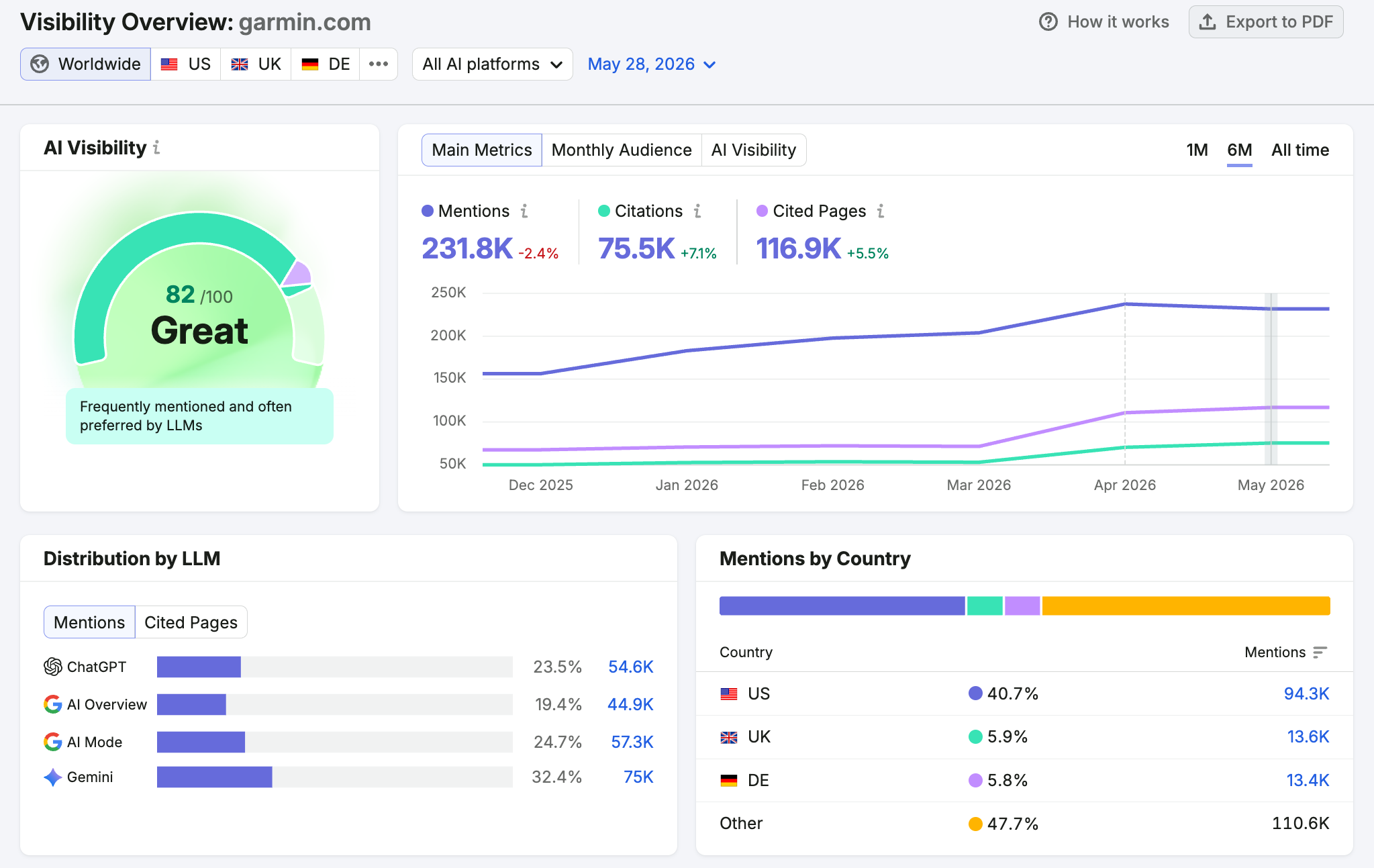Click the DE flag in Mentions by Country table
Image resolution: width=1374 pixels, height=868 pixels.
click(729, 781)
